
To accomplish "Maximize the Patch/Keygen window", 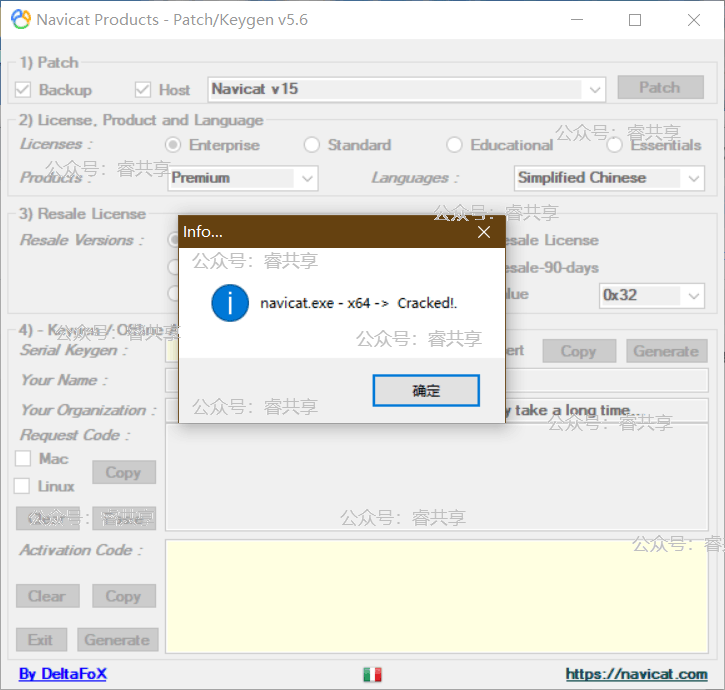I will tap(635, 20).
